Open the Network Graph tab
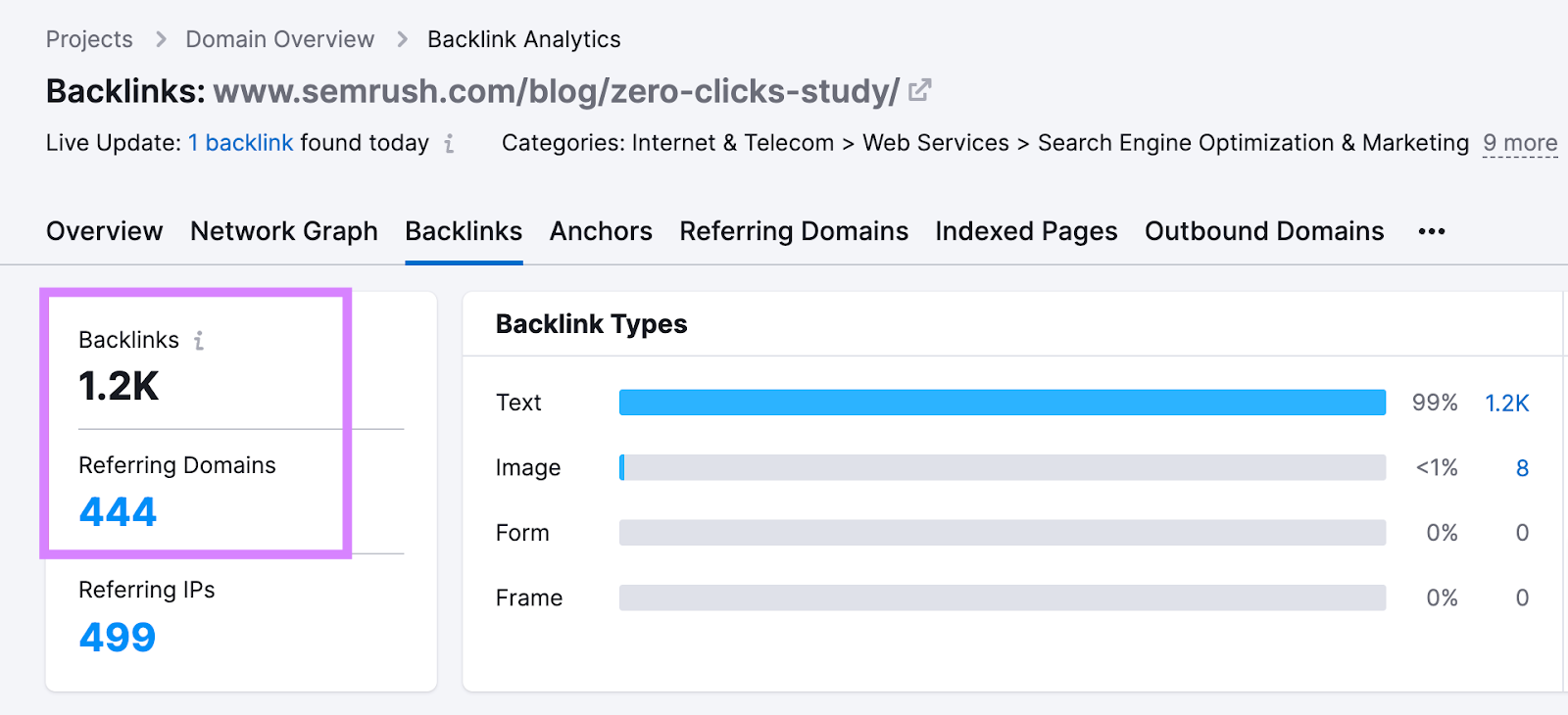The height and width of the screenshot is (715, 1568). (x=284, y=232)
